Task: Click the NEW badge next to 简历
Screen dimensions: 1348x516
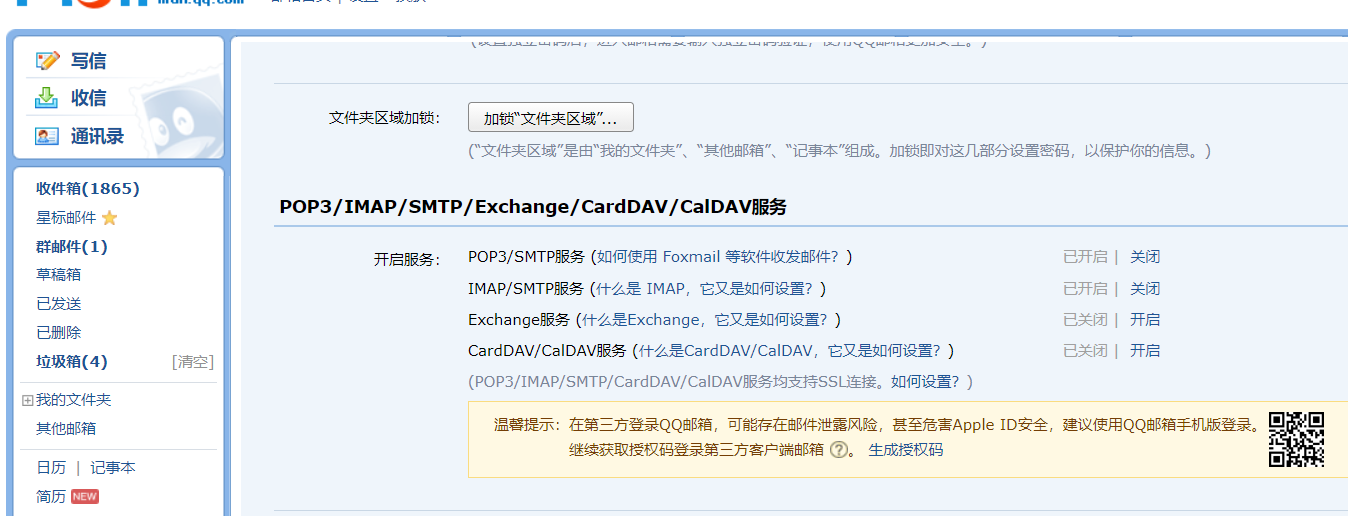Action: [x=85, y=497]
